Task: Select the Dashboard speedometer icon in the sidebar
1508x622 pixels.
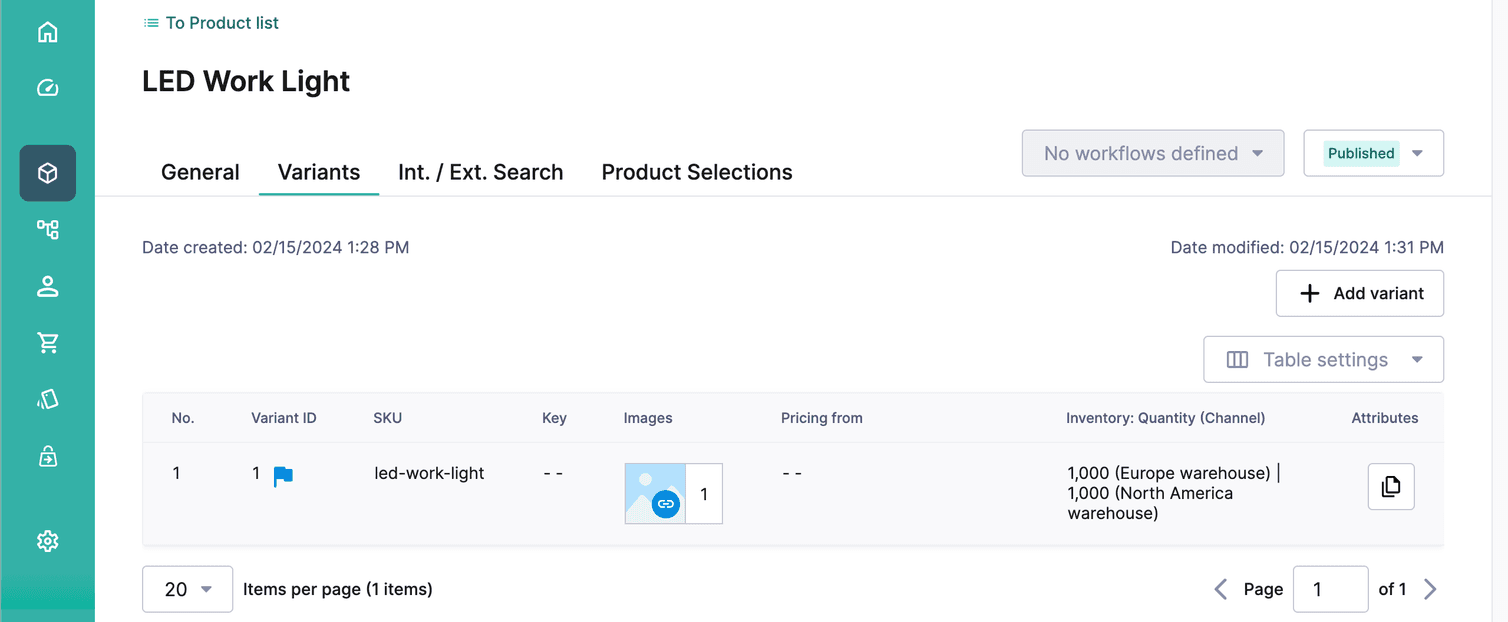Action: coord(47,88)
